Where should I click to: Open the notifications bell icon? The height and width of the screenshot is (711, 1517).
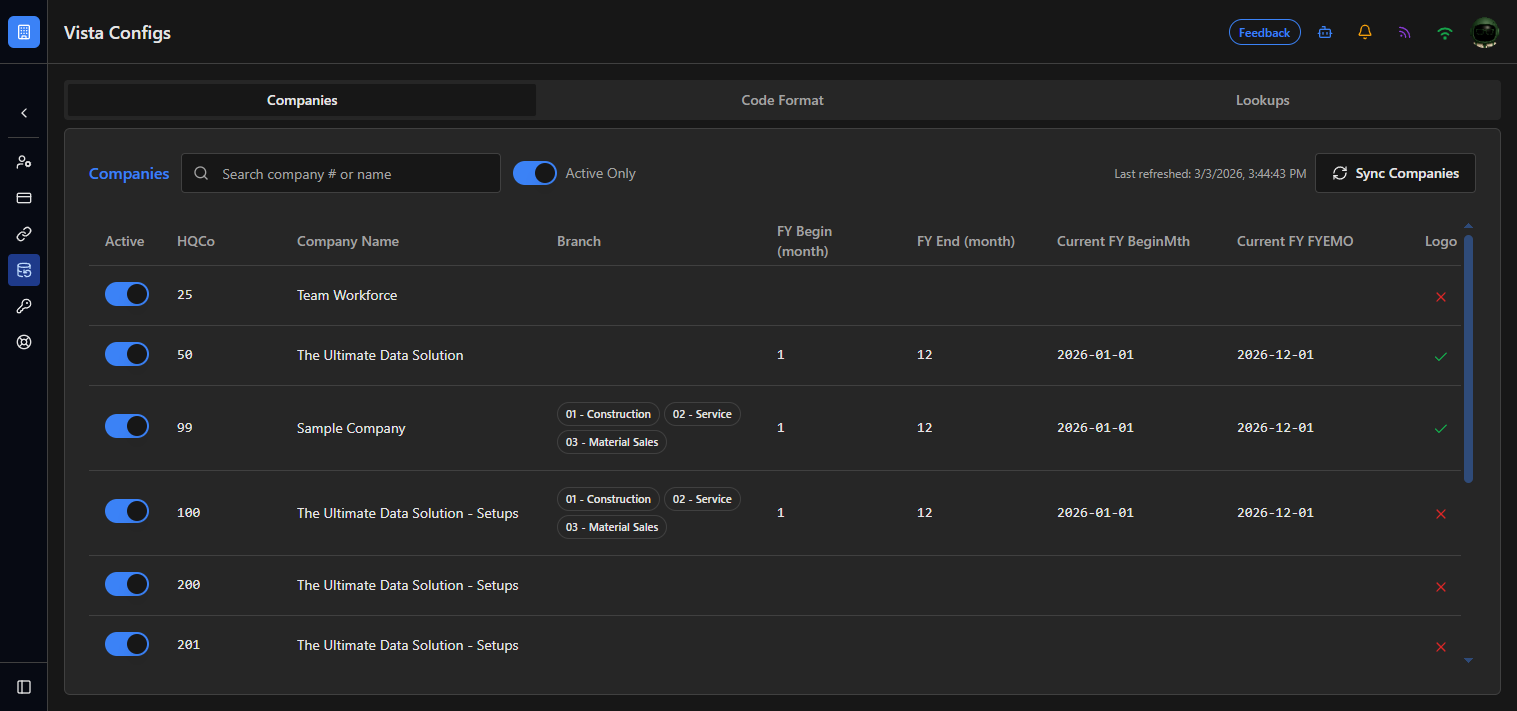coord(1365,32)
